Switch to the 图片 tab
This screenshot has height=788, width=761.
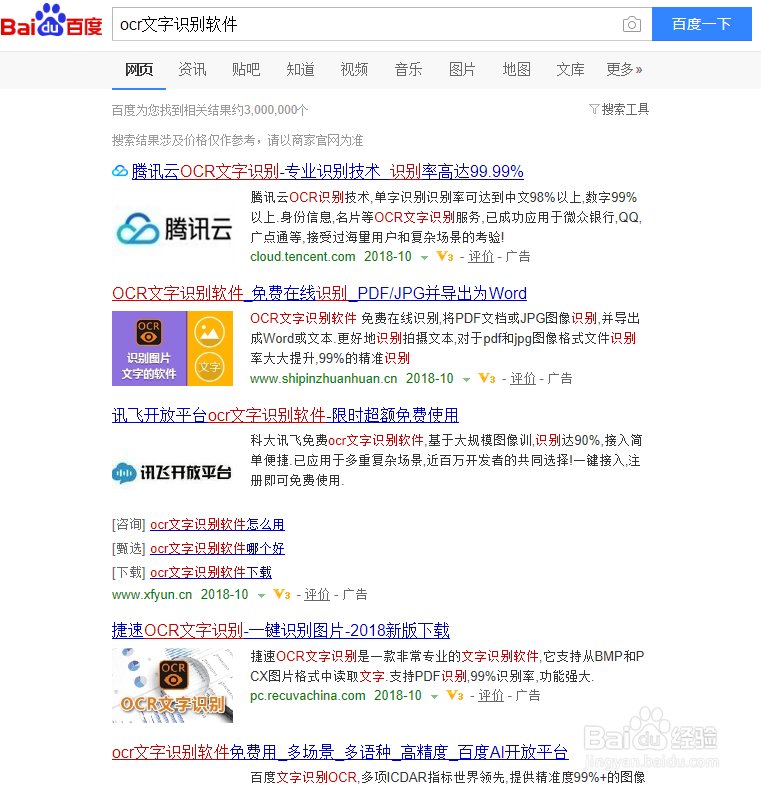click(462, 69)
